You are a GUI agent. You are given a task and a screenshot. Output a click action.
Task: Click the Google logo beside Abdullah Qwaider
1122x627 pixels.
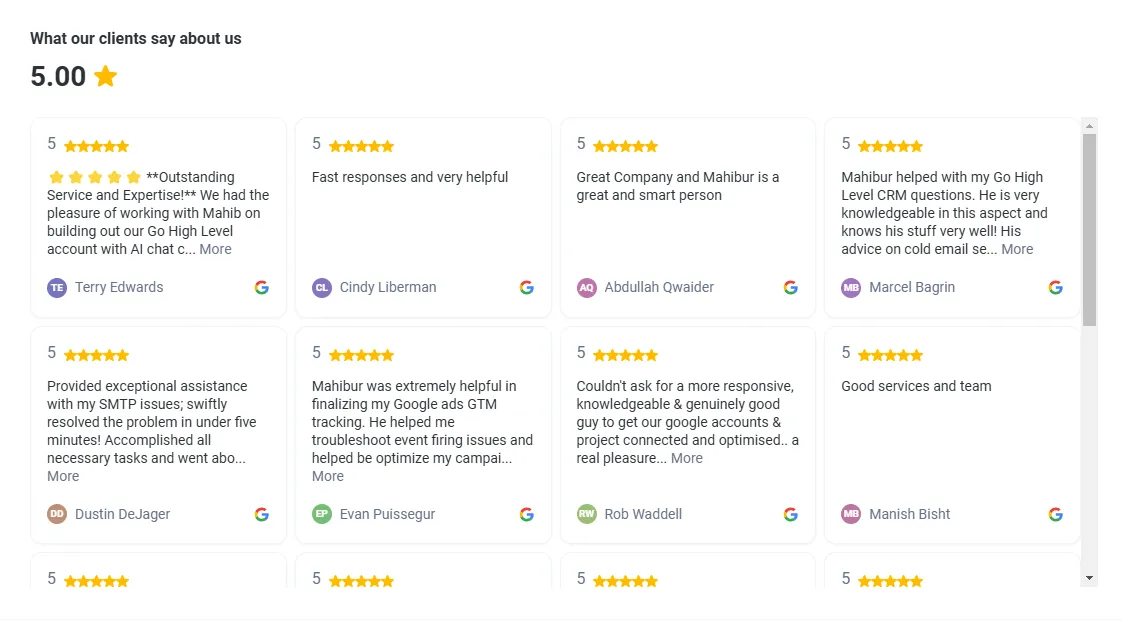click(x=791, y=287)
